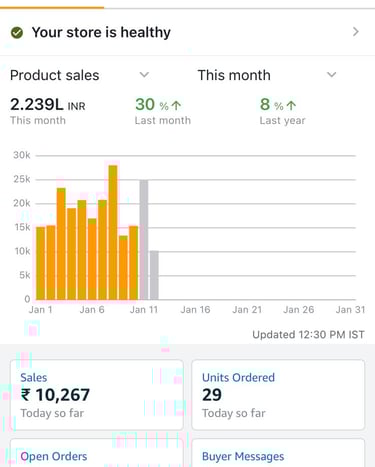Screen dimensions: 375x467
Task: Select the tall gray bar at Jan 11
Action: pyautogui.click(x=144, y=240)
